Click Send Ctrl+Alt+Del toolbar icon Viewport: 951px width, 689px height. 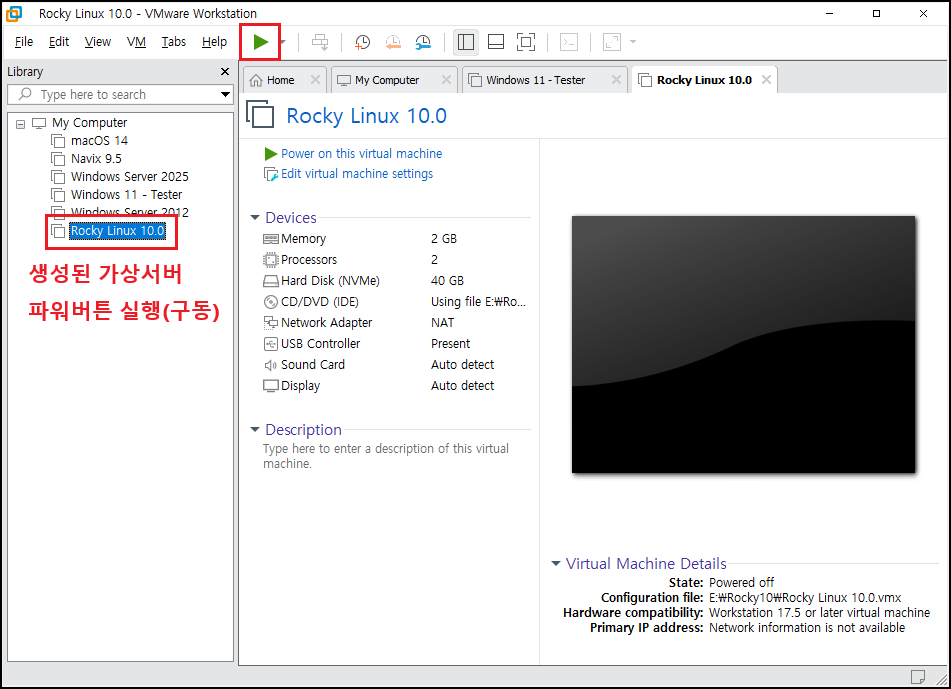coord(320,42)
